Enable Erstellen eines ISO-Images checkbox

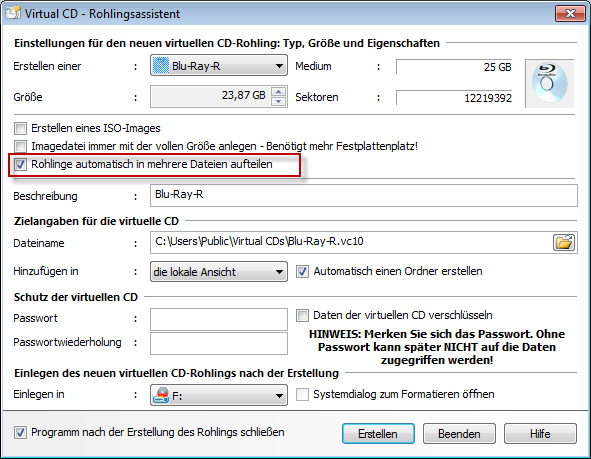20,128
